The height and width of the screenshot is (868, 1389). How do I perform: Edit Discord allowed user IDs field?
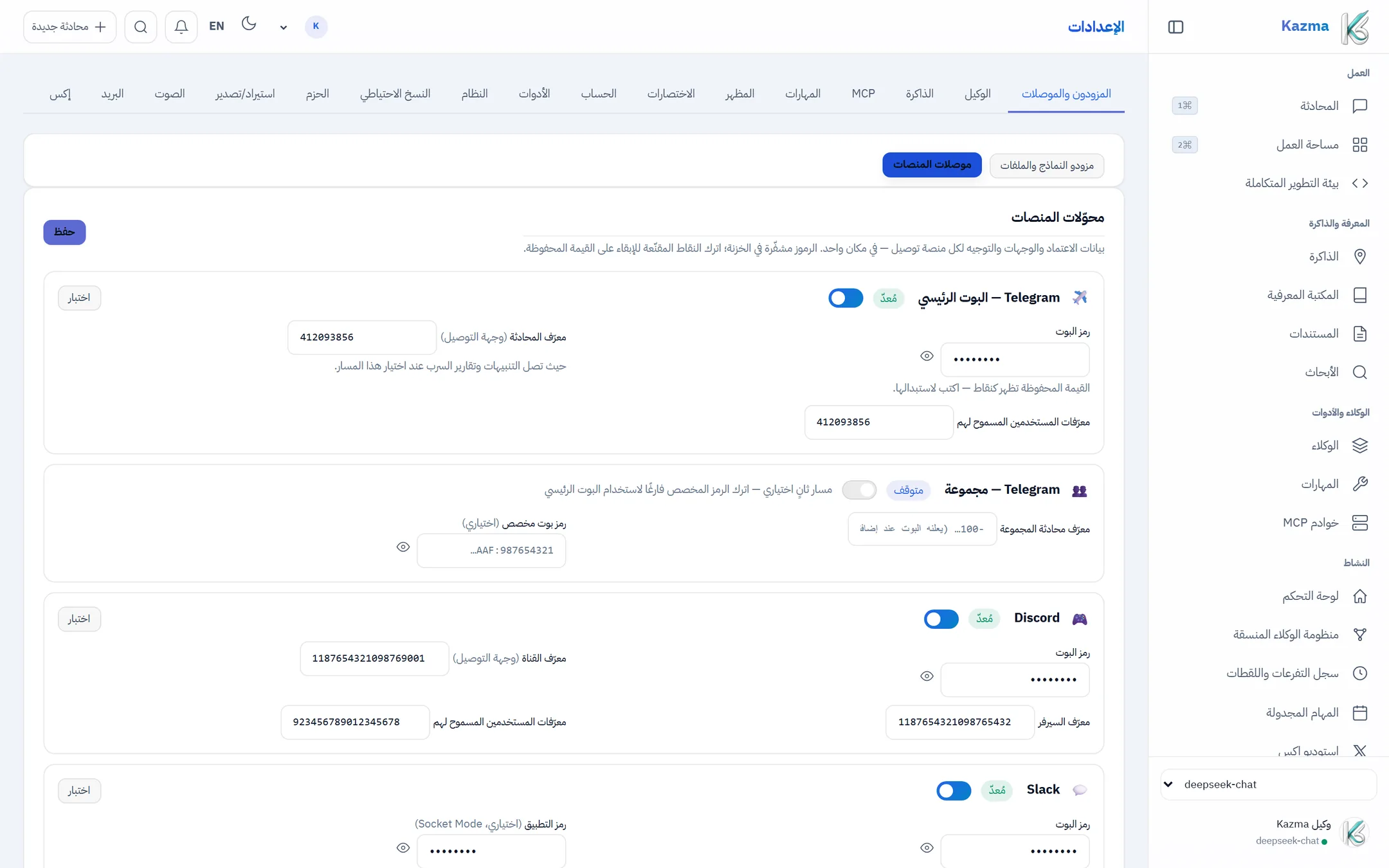pos(355,722)
